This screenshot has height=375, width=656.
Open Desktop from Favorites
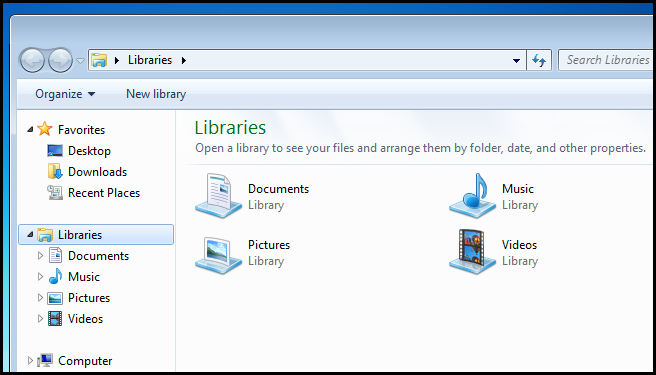(89, 151)
